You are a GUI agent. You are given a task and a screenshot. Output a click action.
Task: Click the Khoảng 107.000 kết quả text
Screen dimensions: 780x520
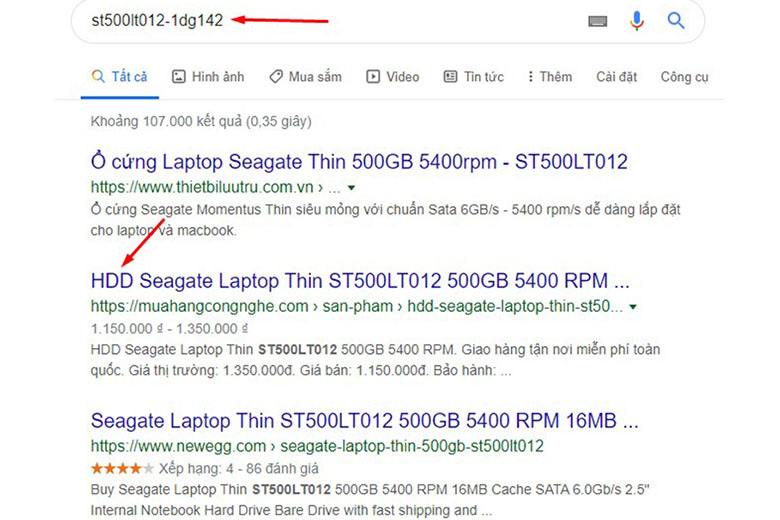[201, 121]
